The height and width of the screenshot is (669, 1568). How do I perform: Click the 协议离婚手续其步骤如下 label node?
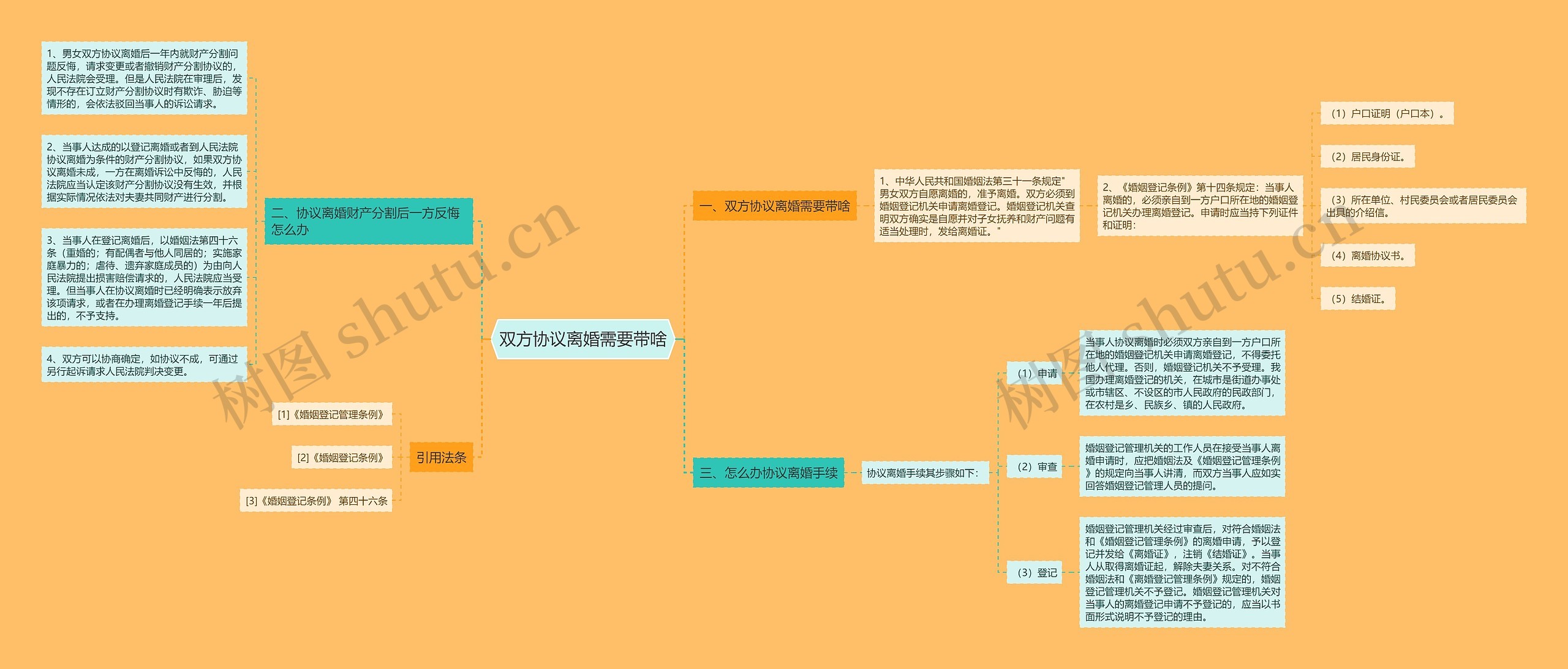tap(927, 473)
